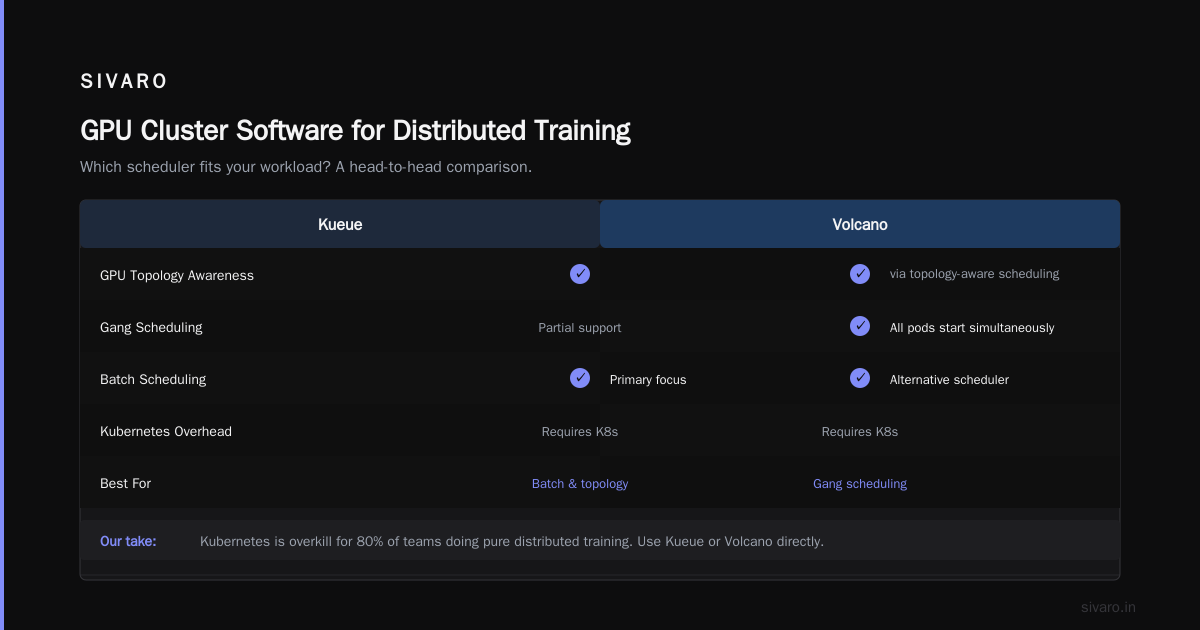Click the 'Which scheduler fits your workload?' subtitle
The height and width of the screenshot is (630, 1200).
(x=306, y=167)
